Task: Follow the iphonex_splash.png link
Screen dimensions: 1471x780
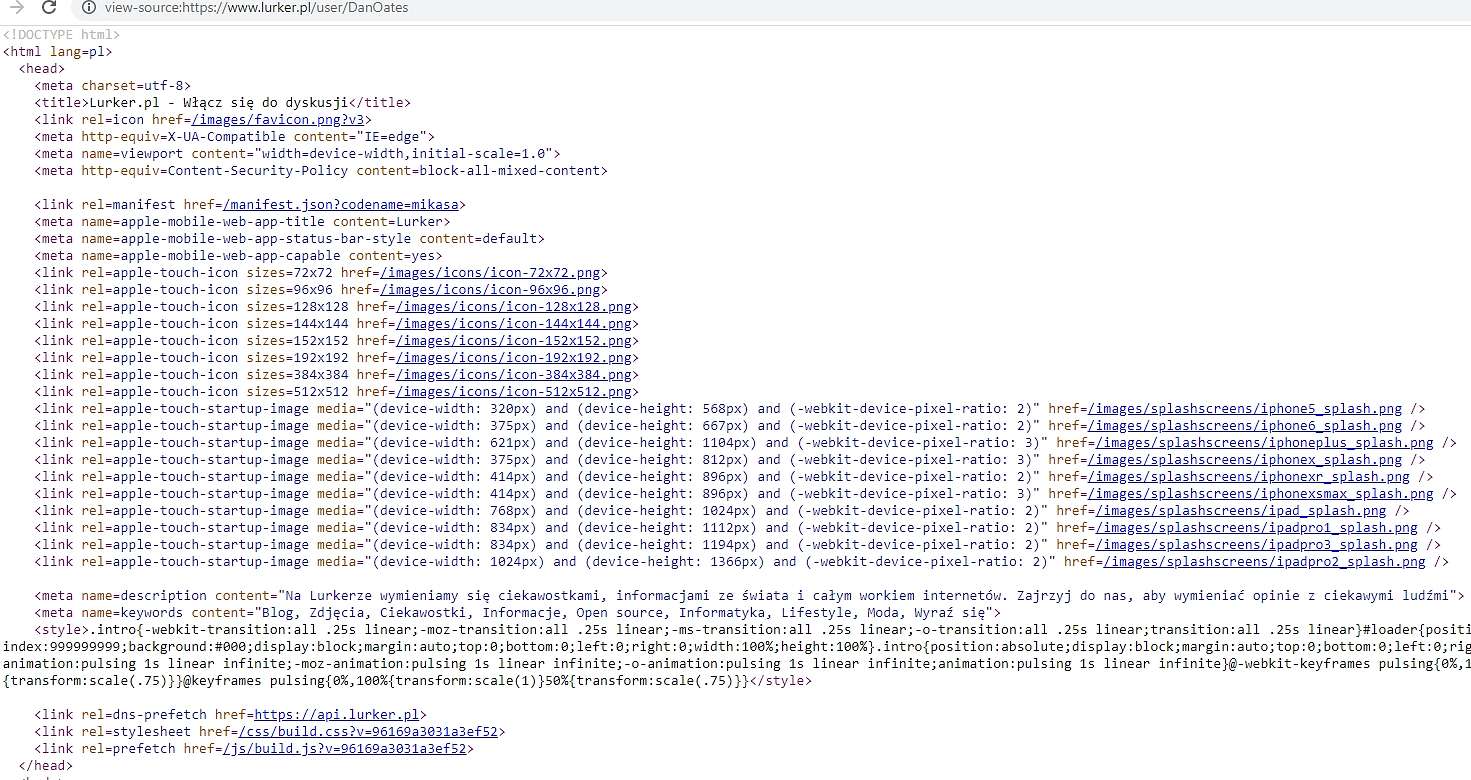Action: click(x=1245, y=459)
